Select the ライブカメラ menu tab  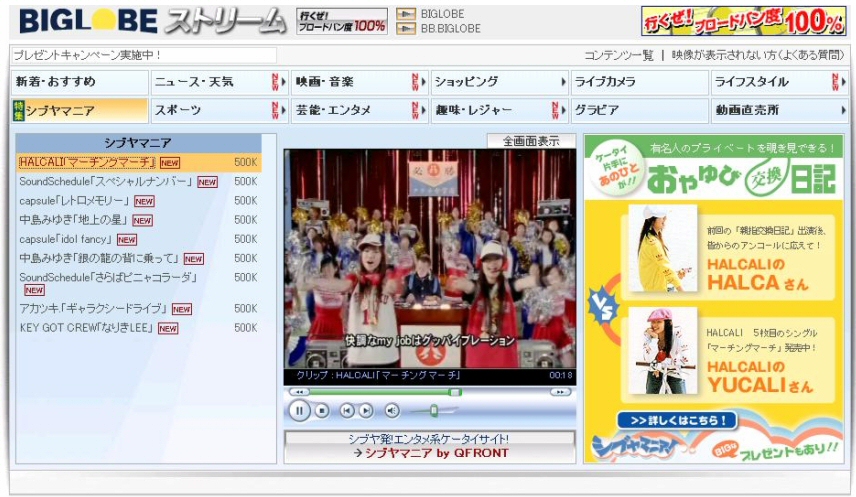[x=639, y=82]
